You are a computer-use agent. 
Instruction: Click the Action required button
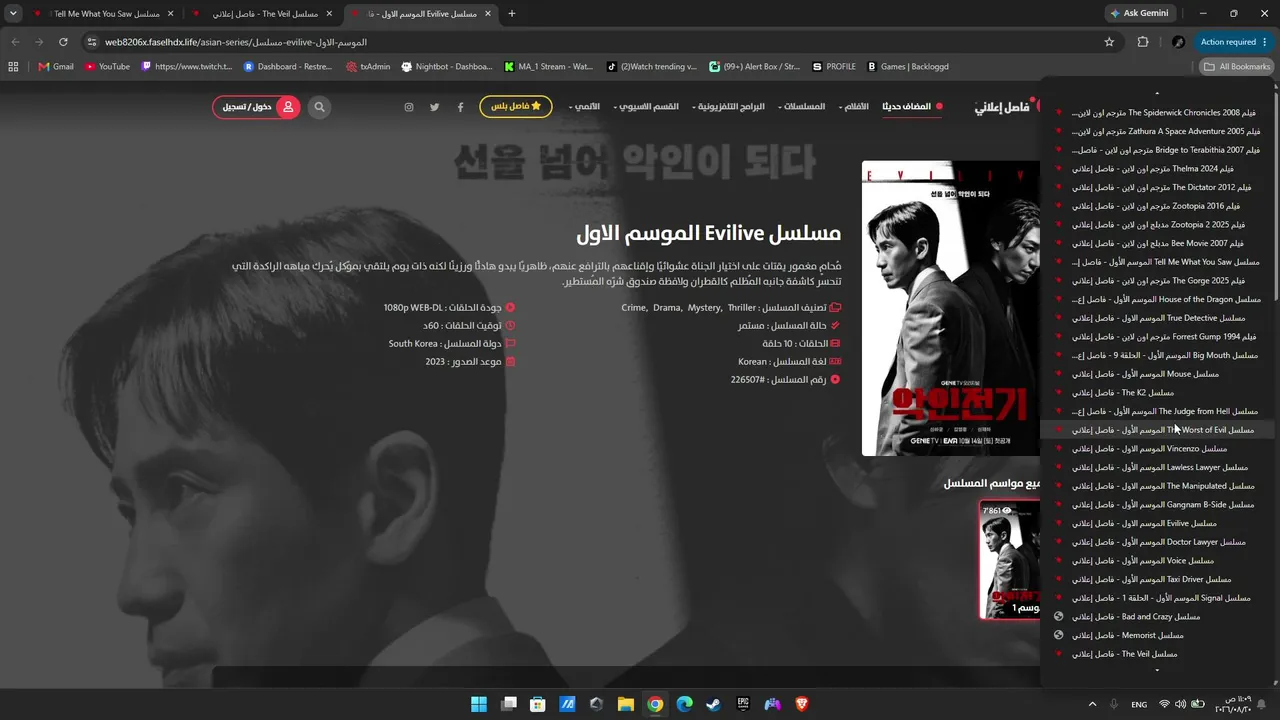click(x=1234, y=42)
